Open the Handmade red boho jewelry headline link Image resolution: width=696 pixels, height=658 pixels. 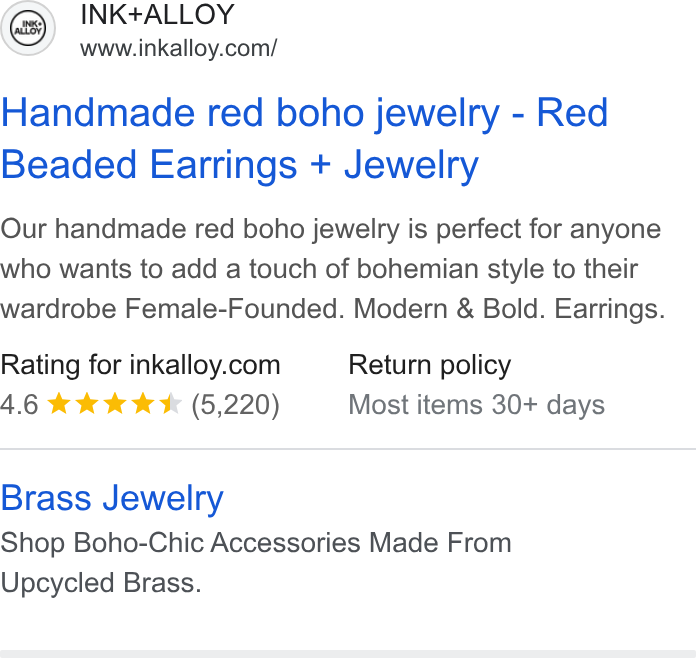[x=304, y=139]
